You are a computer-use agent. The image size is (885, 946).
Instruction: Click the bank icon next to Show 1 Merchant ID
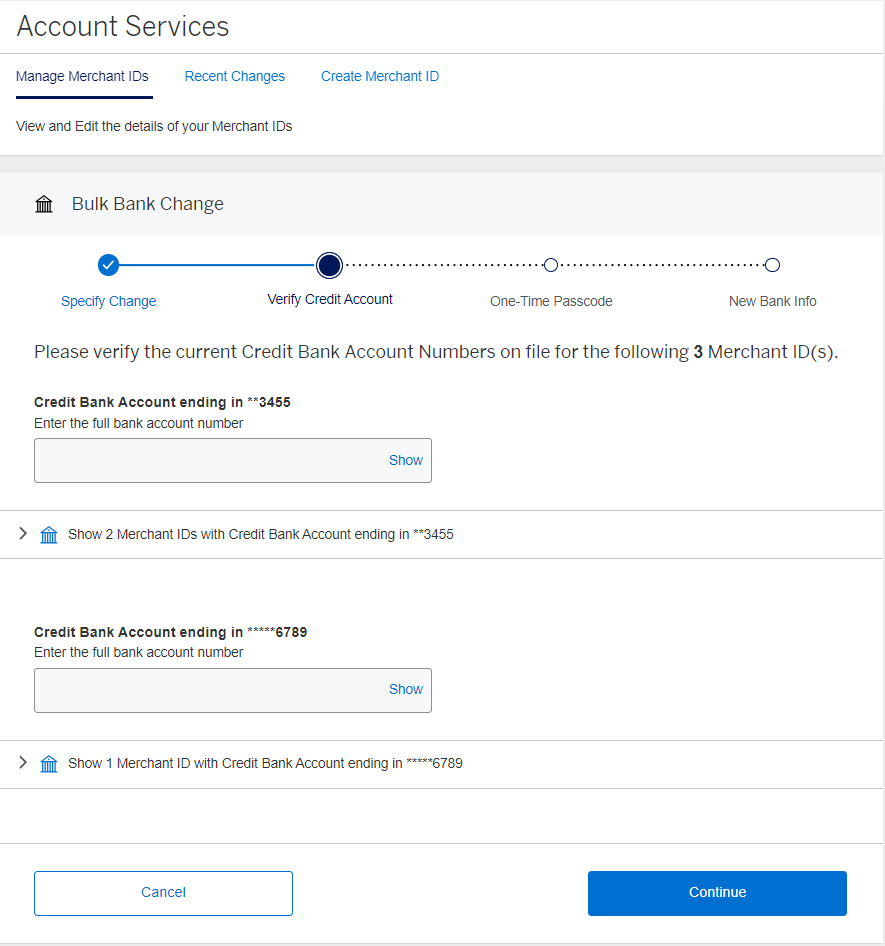(x=49, y=763)
